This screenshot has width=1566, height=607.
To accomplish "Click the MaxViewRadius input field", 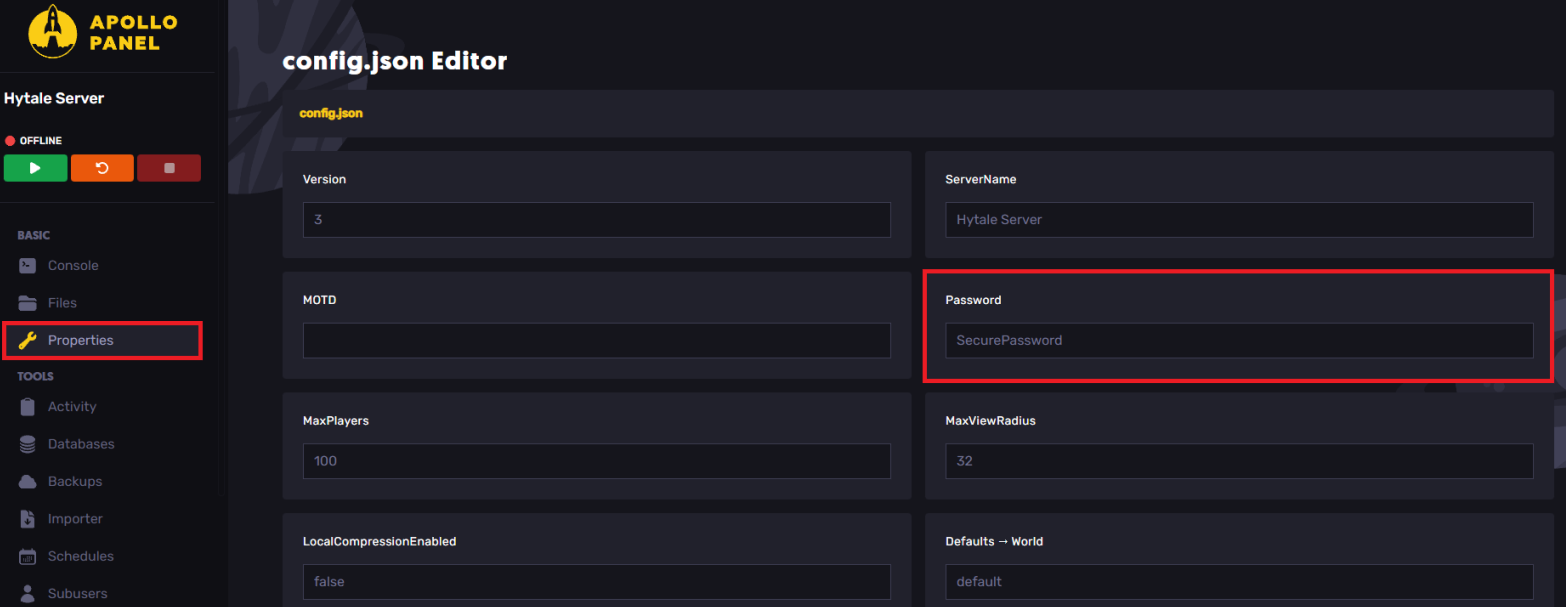I will 1238,461.
